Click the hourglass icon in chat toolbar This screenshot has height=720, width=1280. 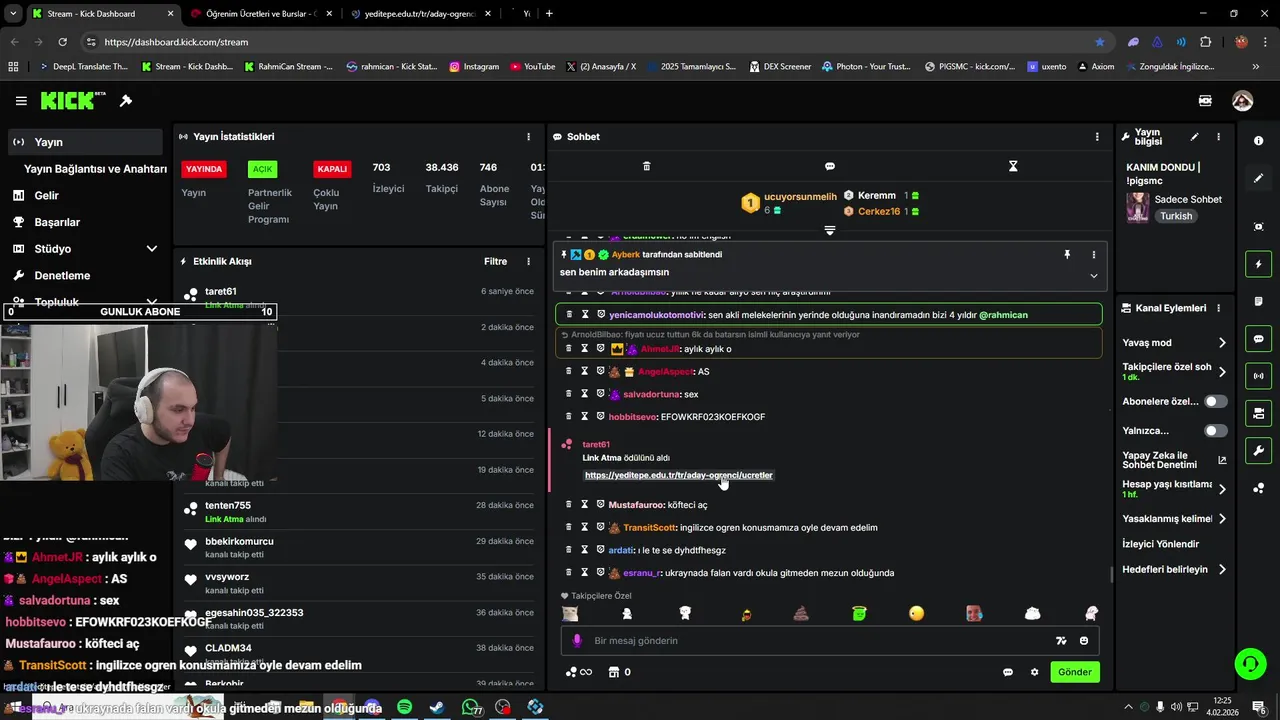point(1013,166)
